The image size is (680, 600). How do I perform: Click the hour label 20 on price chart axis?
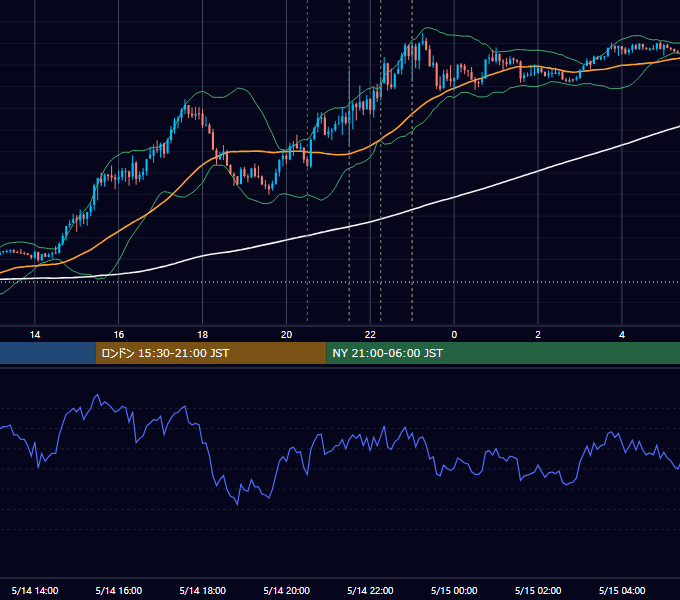click(286, 335)
